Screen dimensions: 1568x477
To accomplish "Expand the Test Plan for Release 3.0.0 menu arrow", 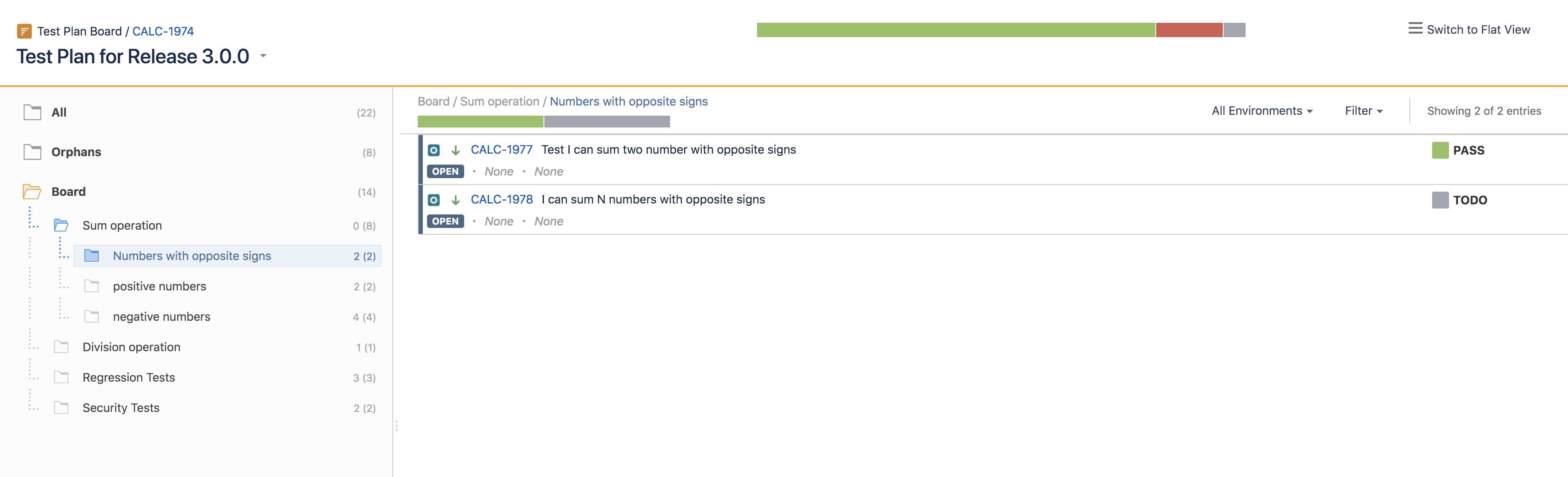I will coord(264,56).
